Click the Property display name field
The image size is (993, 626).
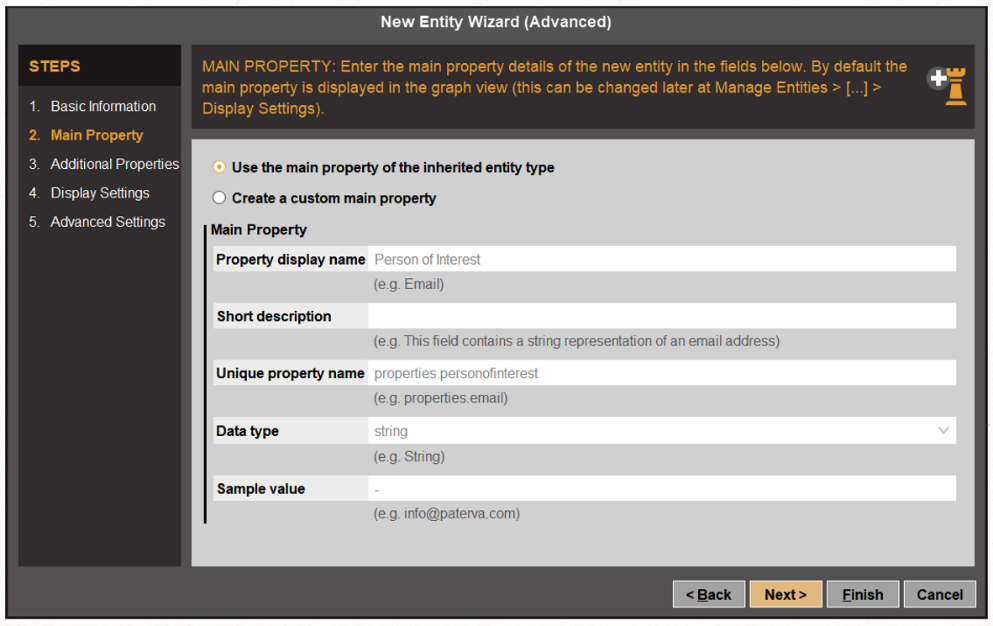click(661, 259)
